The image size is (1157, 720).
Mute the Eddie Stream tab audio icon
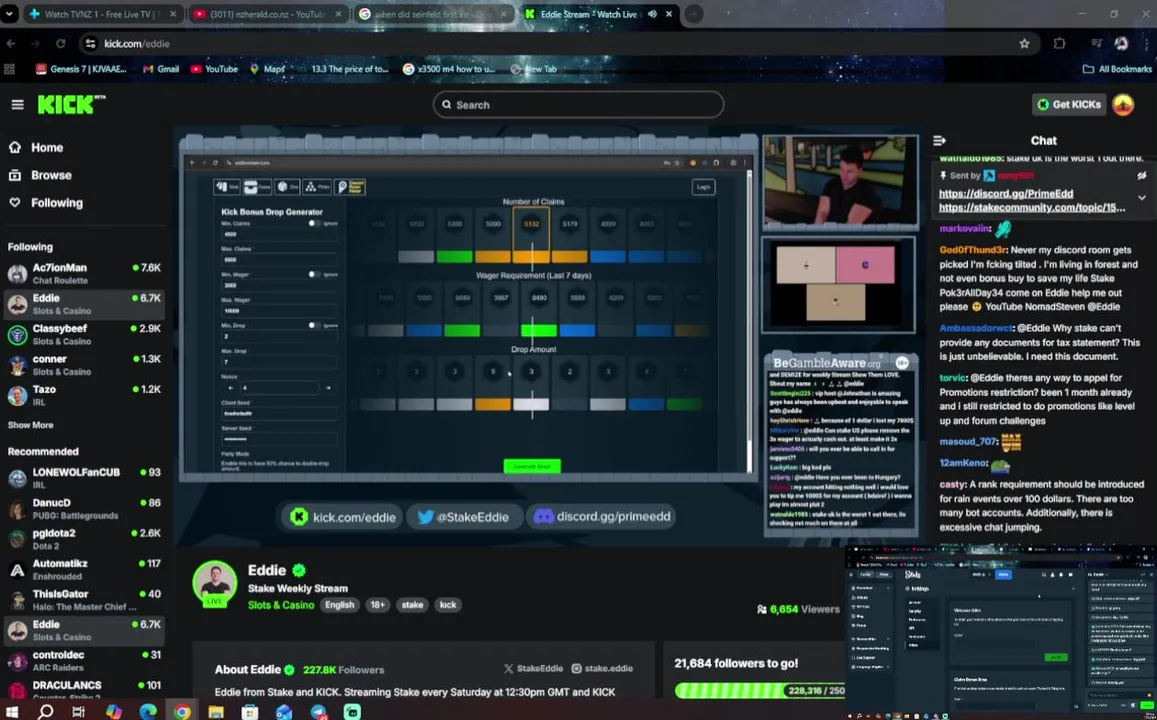pyautogui.click(x=652, y=14)
